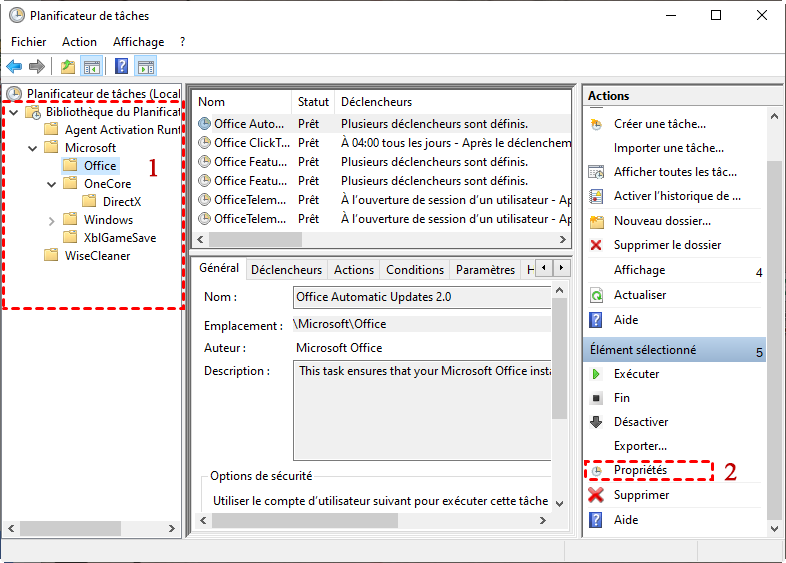
Task: Collapse the Microsoft folder tree node
Action: [32, 148]
